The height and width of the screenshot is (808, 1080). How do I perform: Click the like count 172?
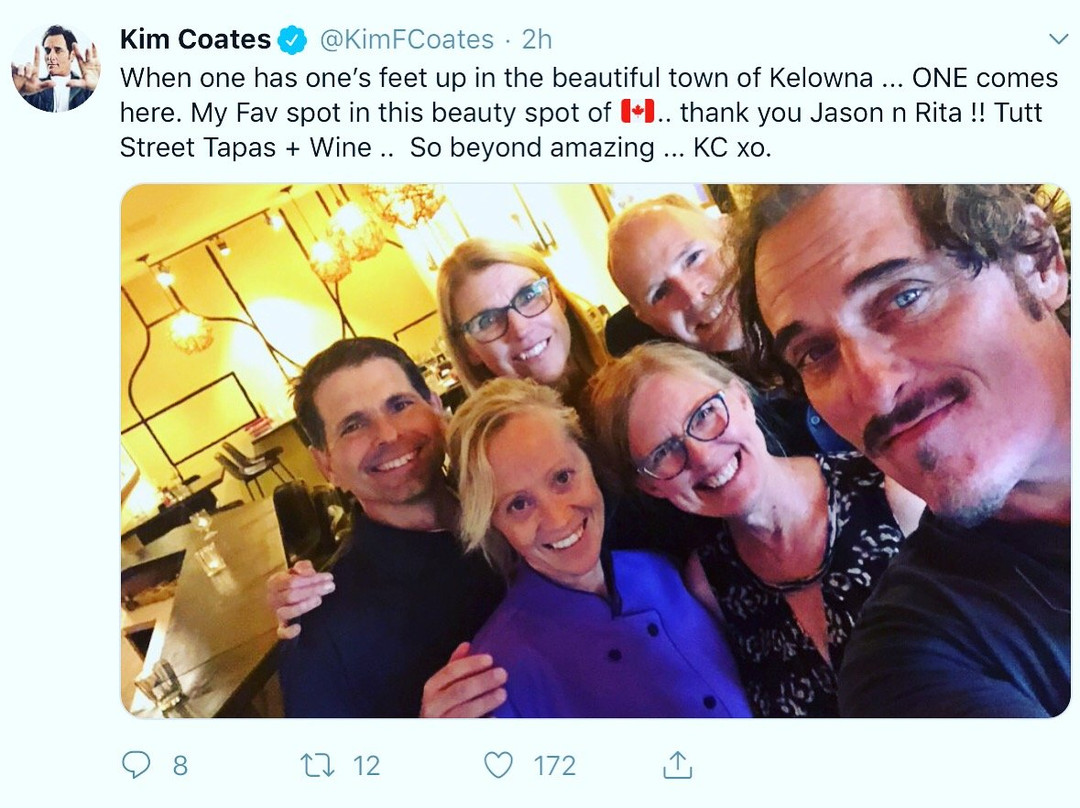coord(554,766)
